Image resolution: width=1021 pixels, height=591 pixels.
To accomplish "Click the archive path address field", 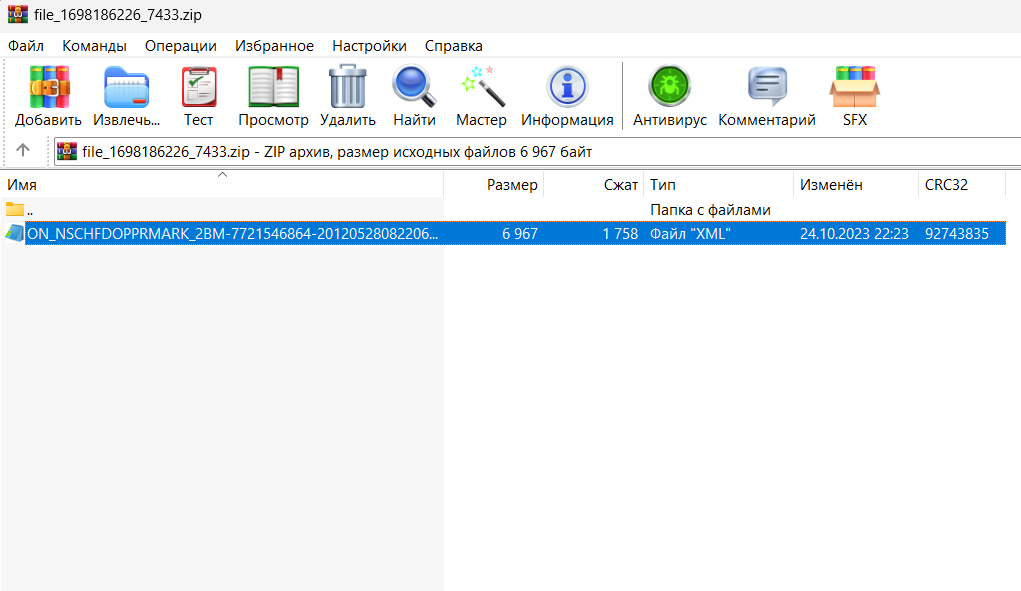I will click(x=537, y=152).
